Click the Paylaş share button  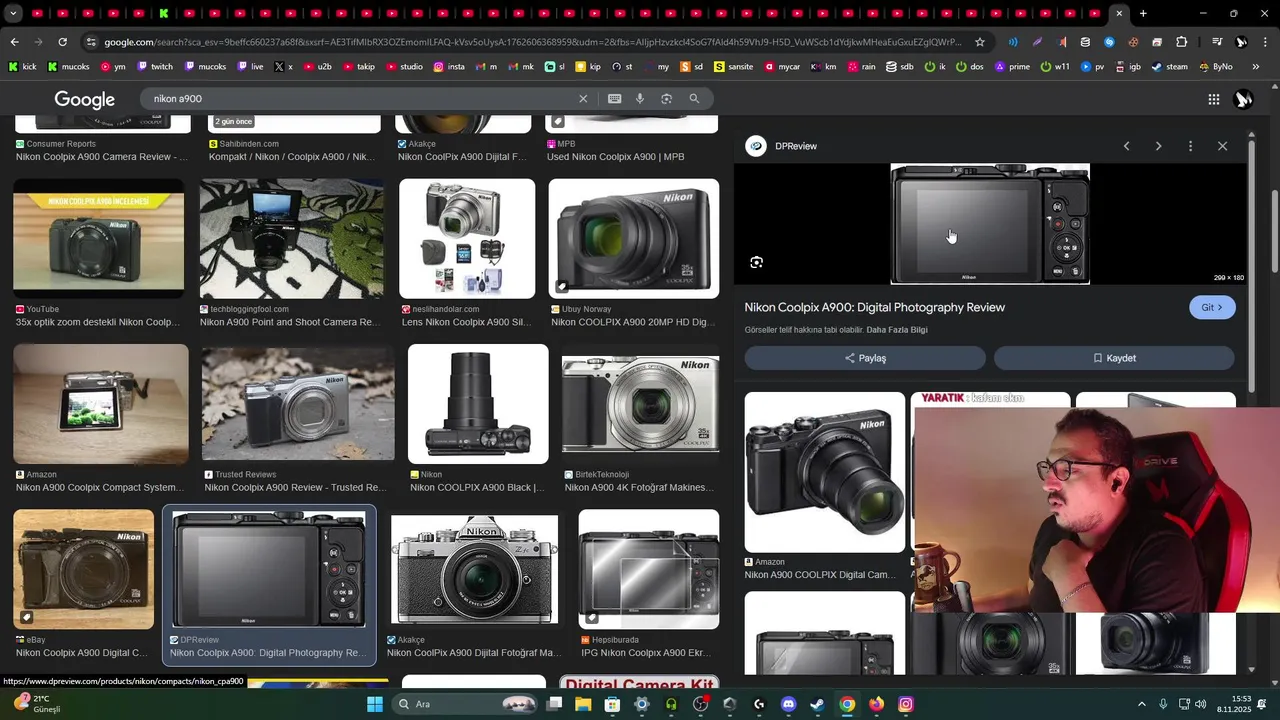[865, 358]
